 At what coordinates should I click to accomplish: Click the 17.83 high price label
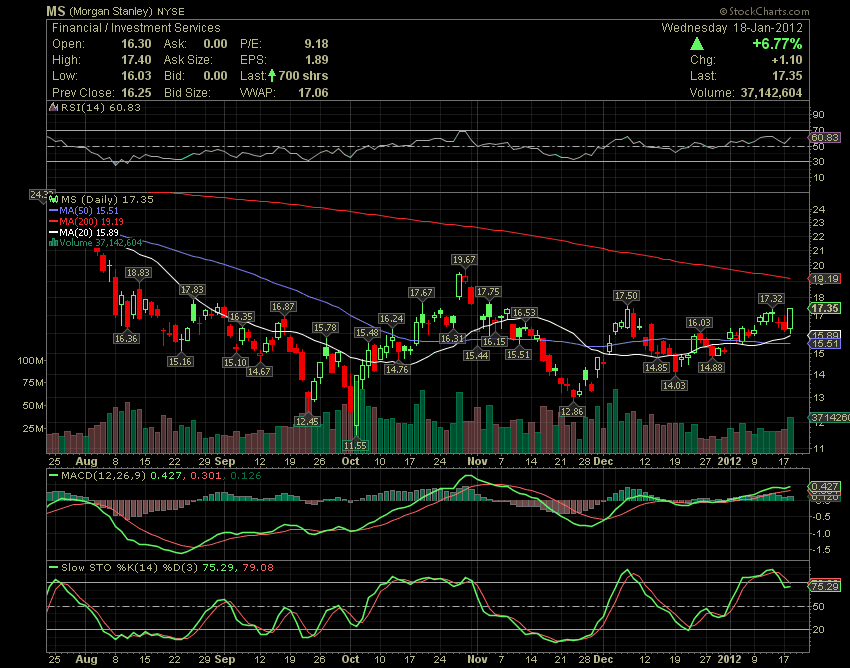[192, 290]
